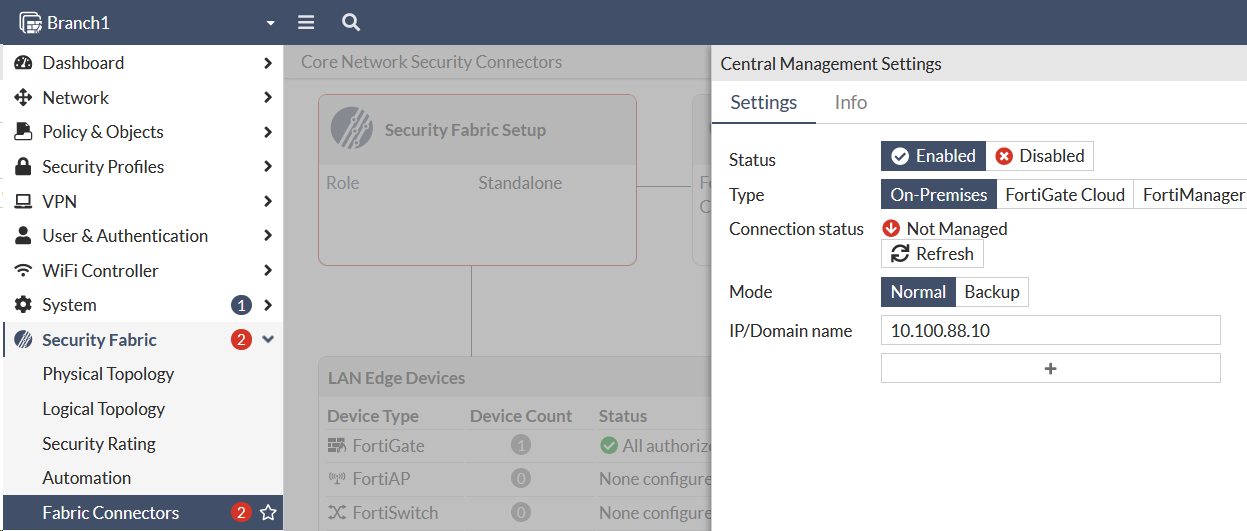Click the FortiGate logo beside Branch1
Screen dimensions: 1247x531
30,22
